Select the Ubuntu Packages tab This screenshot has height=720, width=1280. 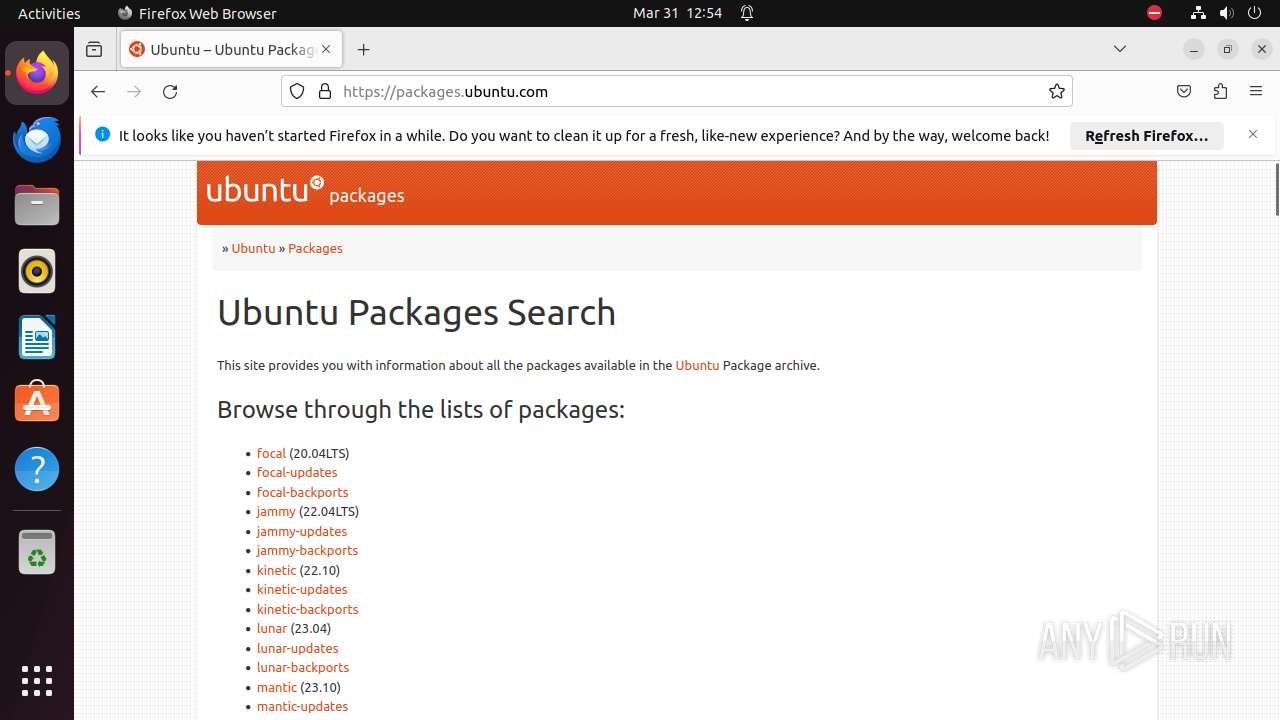(231, 49)
